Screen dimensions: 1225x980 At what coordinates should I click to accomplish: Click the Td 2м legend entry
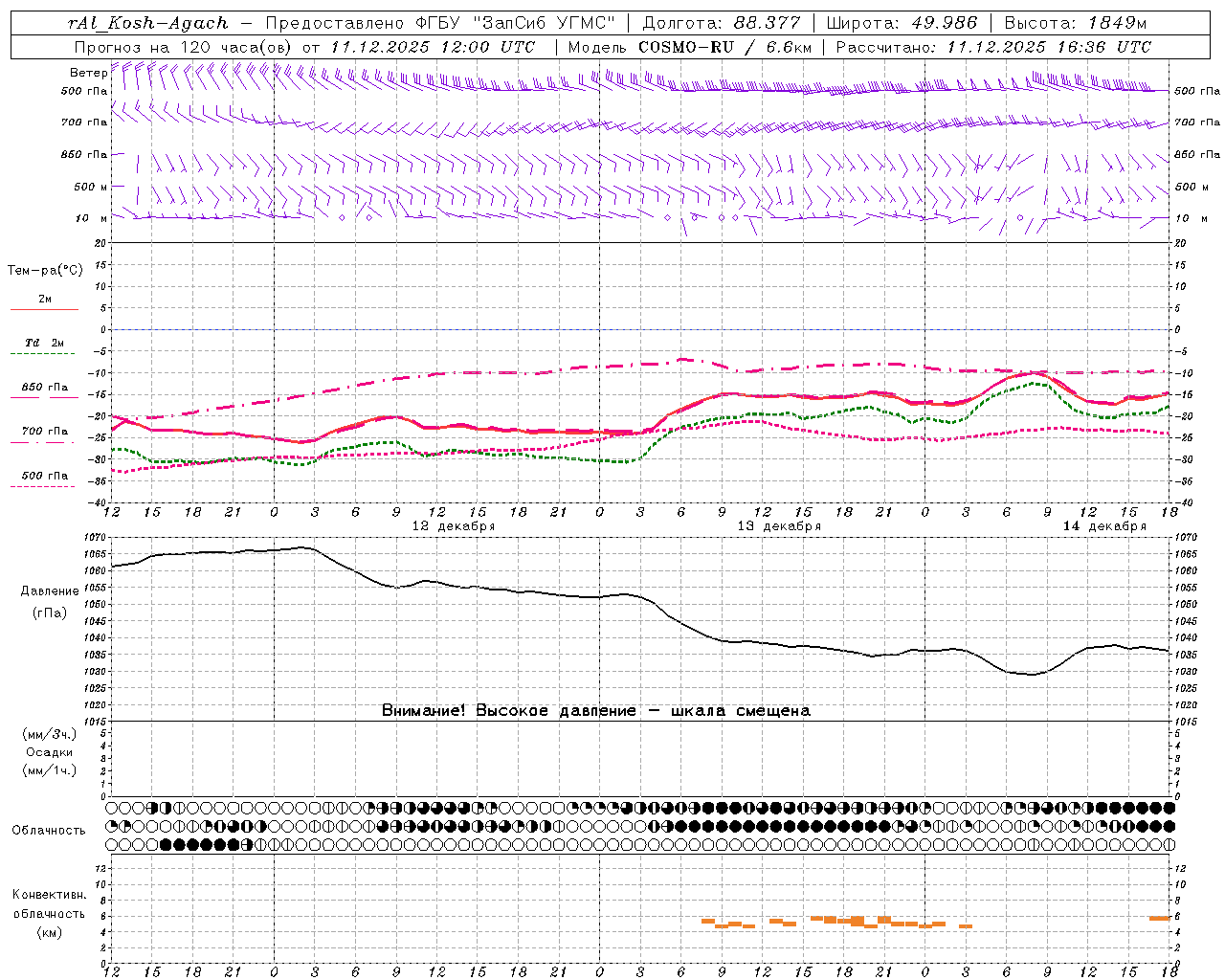pyautogui.click(x=44, y=343)
